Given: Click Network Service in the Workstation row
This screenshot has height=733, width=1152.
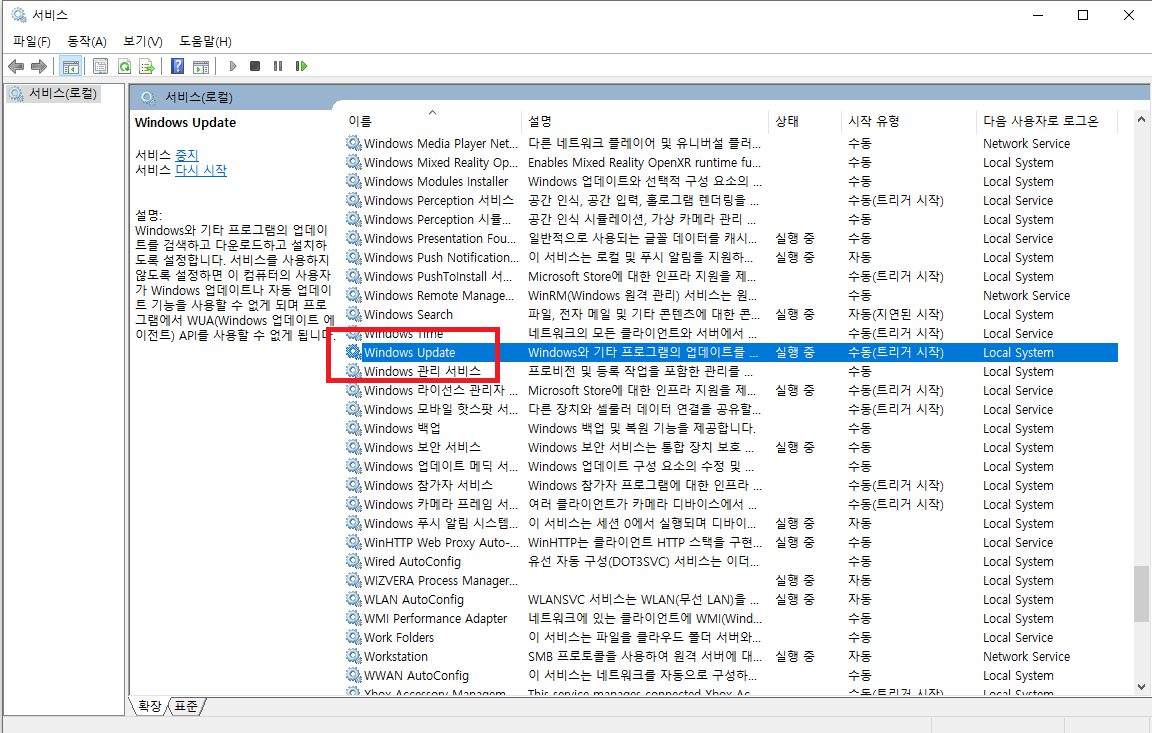Looking at the screenshot, I should coord(1026,656).
